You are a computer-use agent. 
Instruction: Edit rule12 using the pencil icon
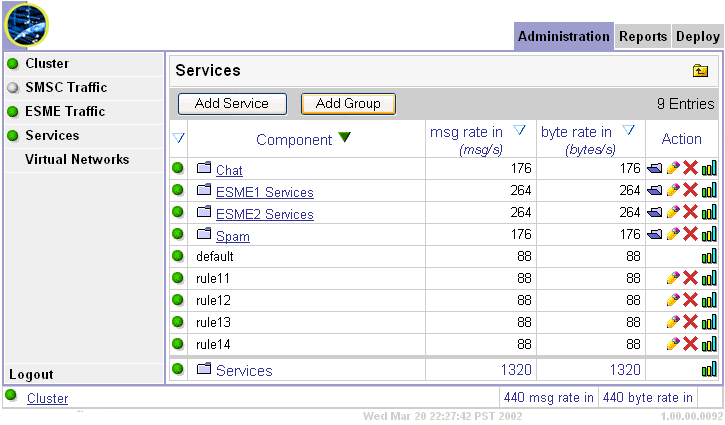tap(673, 300)
